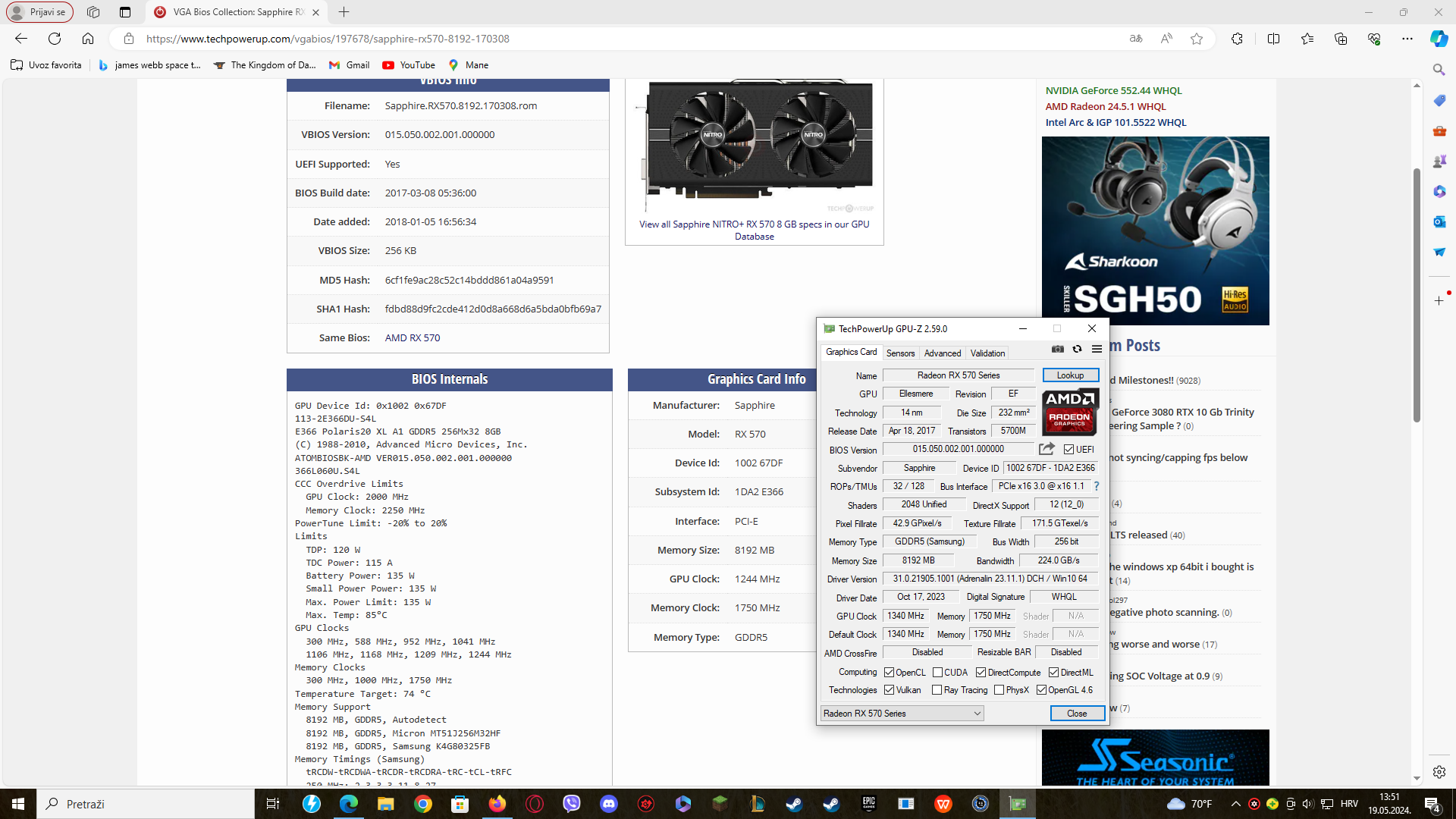
Task: Add page to favorites star
Action: 1197,39
